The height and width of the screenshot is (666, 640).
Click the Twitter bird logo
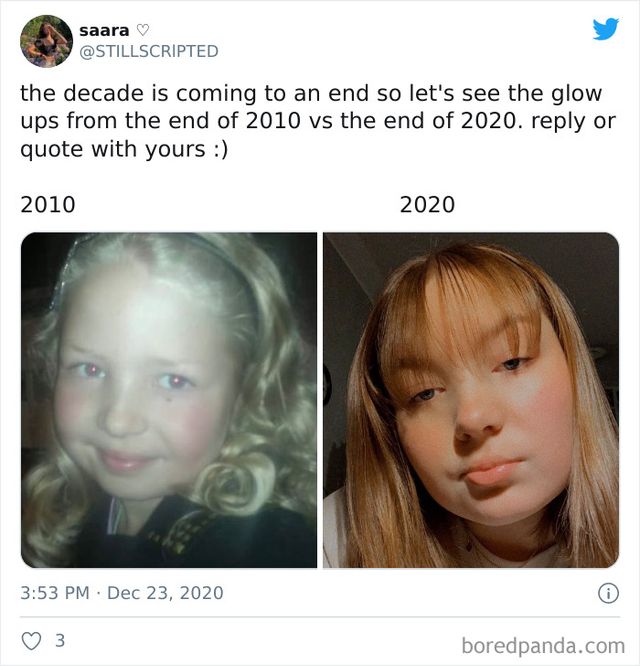605,28
